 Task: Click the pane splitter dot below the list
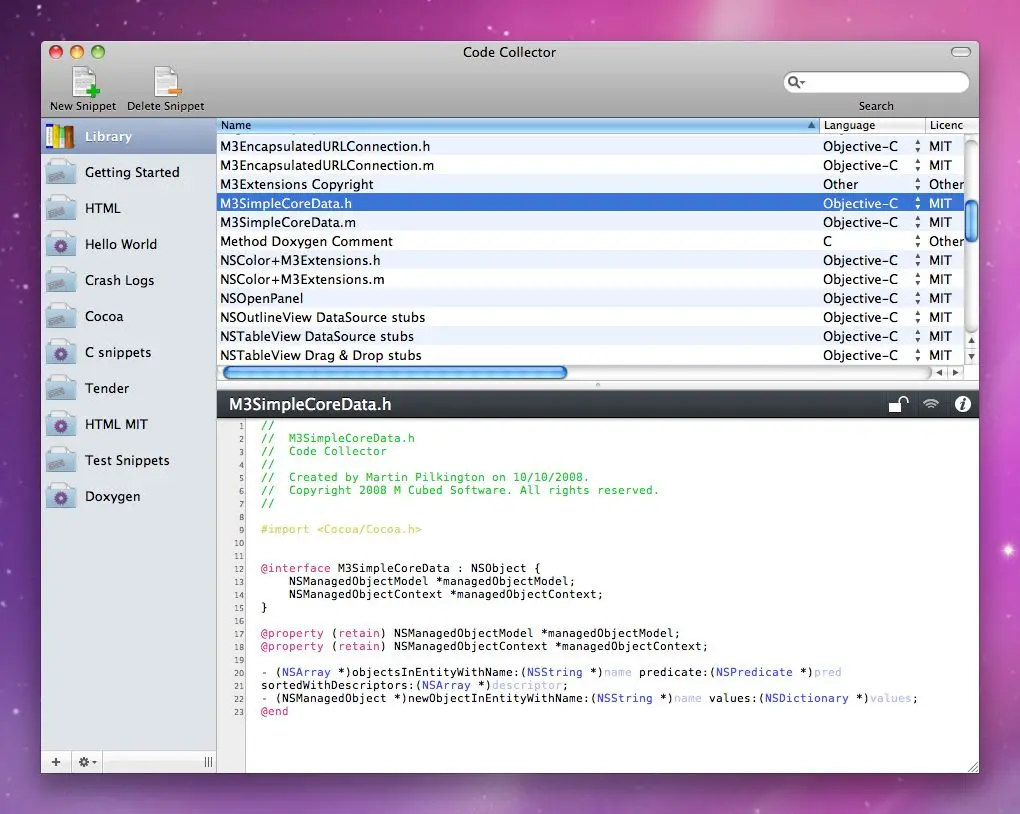tap(598, 385)
